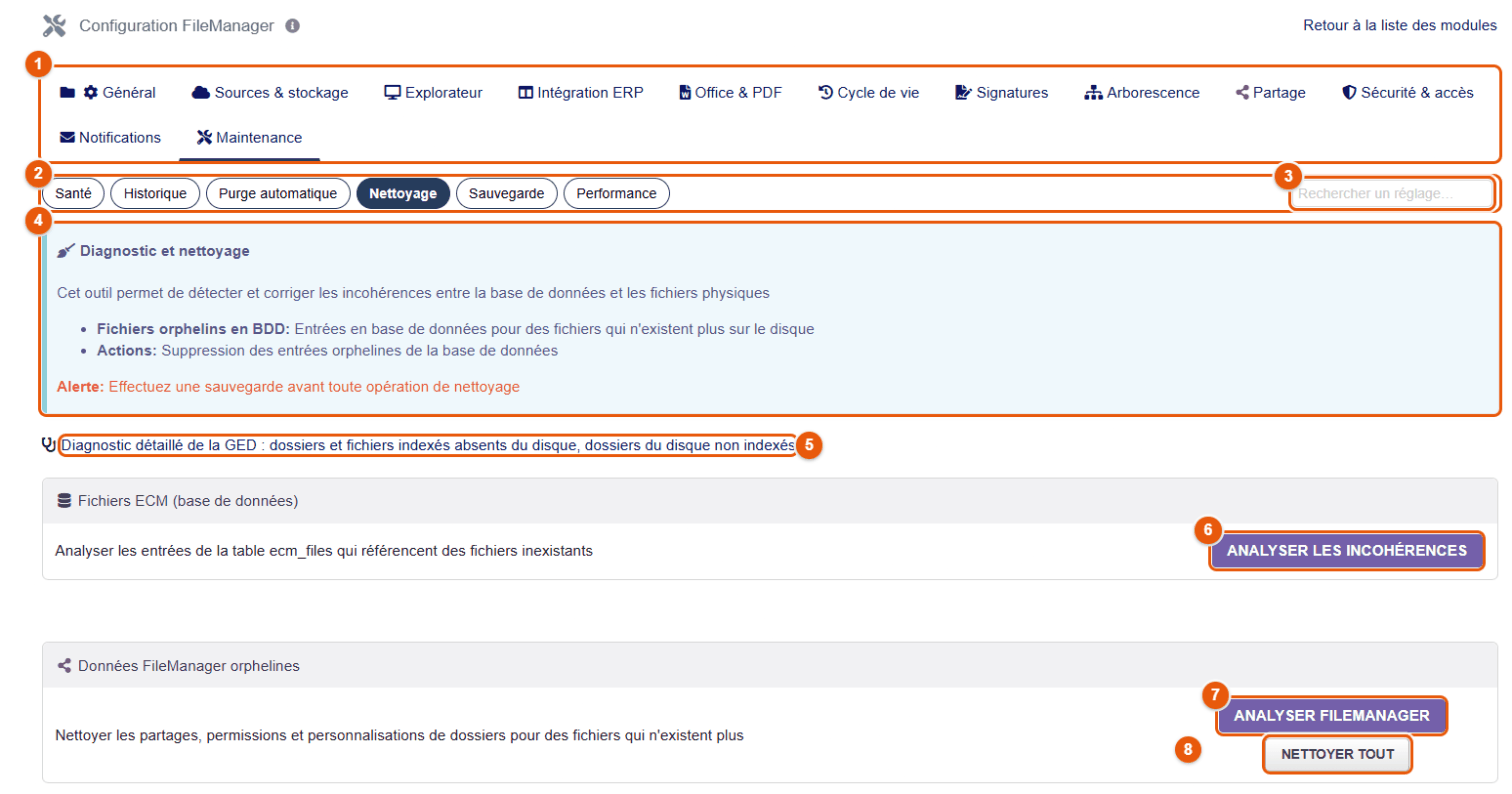This screenshot has height=794, width=1512.
Task: Focus the Rechercher un réglage search field
Action: [1392, 194]
